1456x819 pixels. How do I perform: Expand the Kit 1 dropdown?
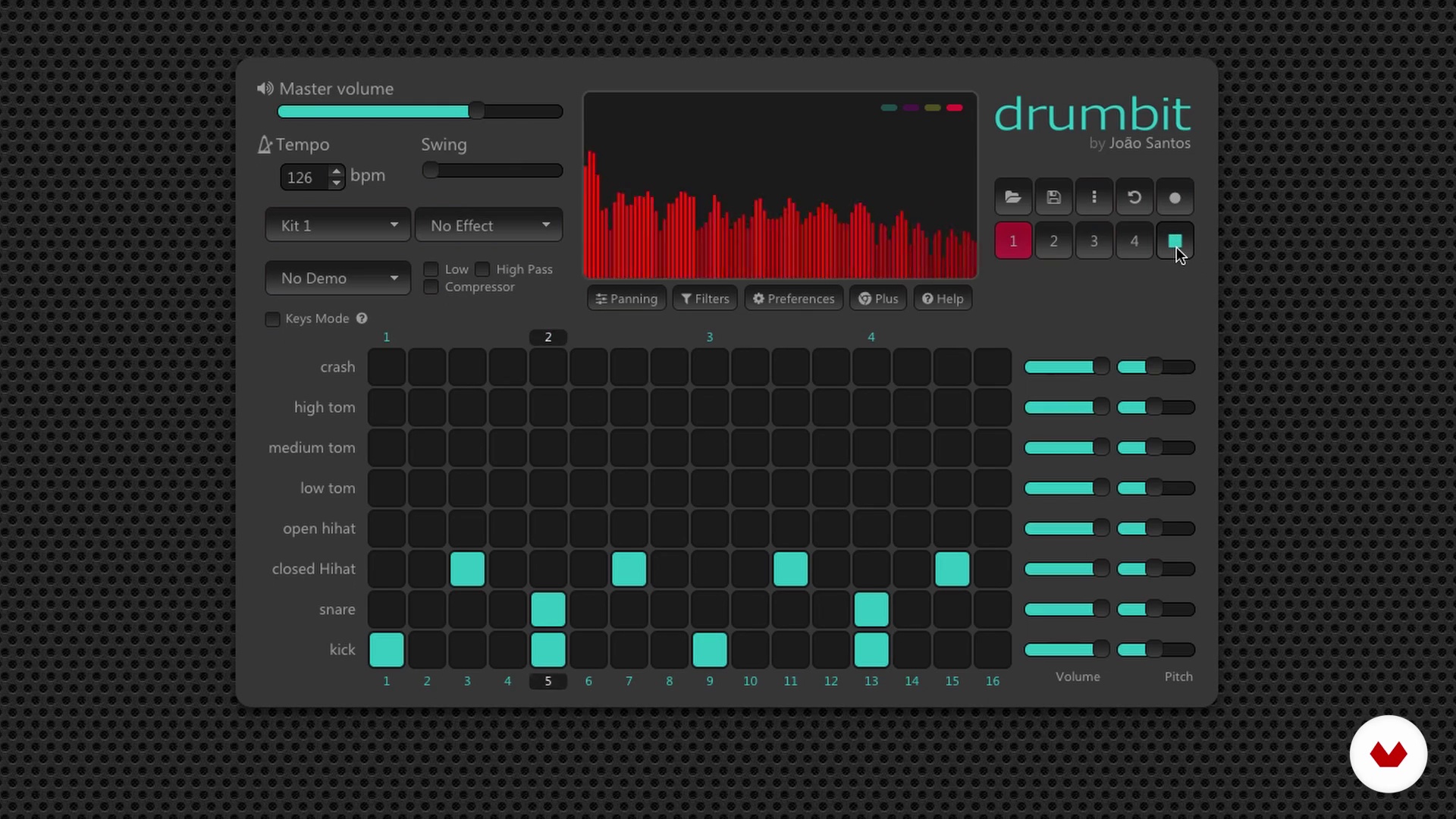[x=337, y=225]
